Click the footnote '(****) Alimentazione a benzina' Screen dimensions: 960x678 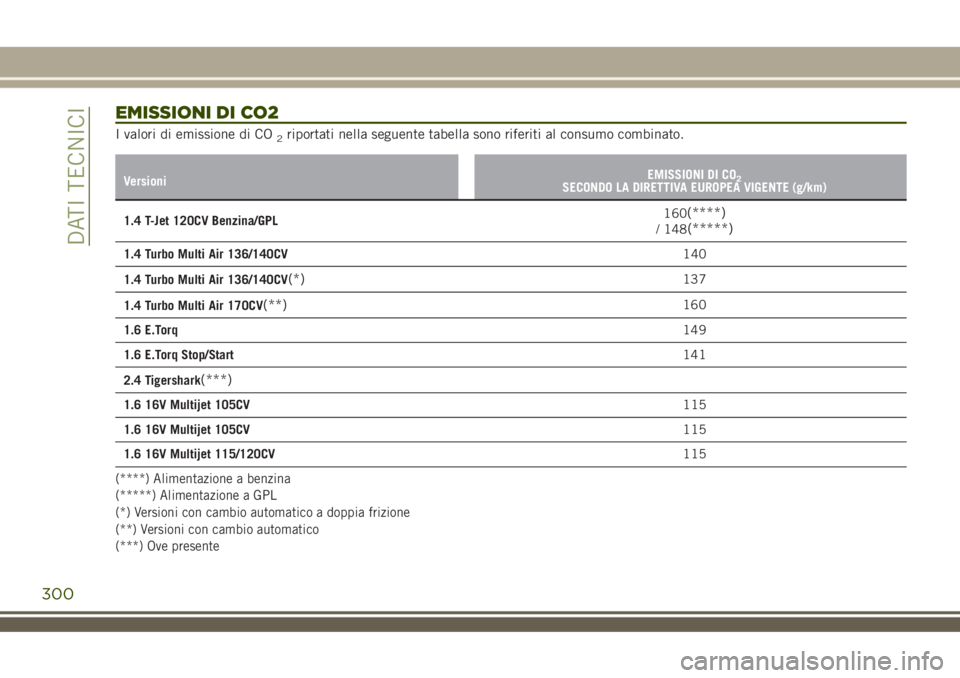(203, 479)
